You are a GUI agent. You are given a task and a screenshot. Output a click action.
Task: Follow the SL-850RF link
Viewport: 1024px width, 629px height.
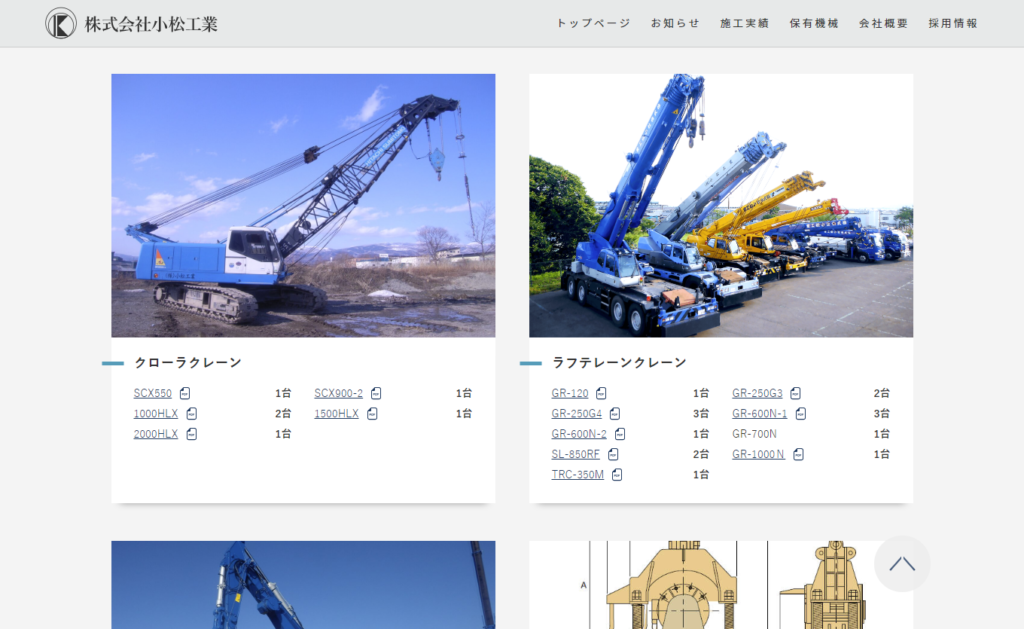pyautogui.click(x=575, y=454)
